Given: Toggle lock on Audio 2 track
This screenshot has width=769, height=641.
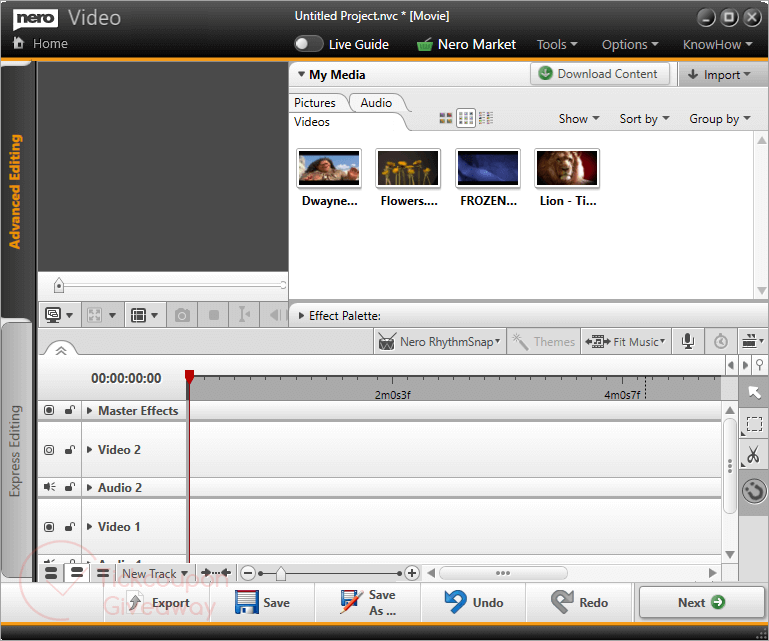Looking at the screenshot, I should (x=70, y=487).
